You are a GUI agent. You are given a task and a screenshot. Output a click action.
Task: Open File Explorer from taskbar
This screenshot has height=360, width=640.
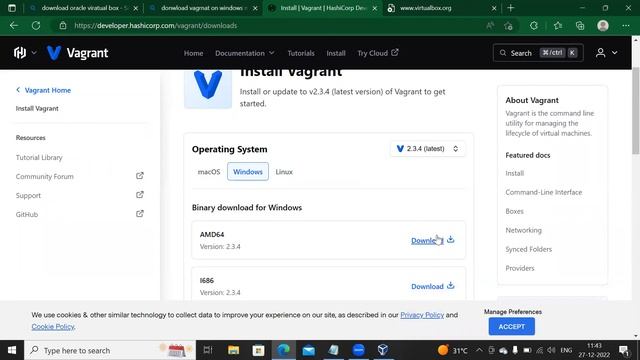(233, 350)
